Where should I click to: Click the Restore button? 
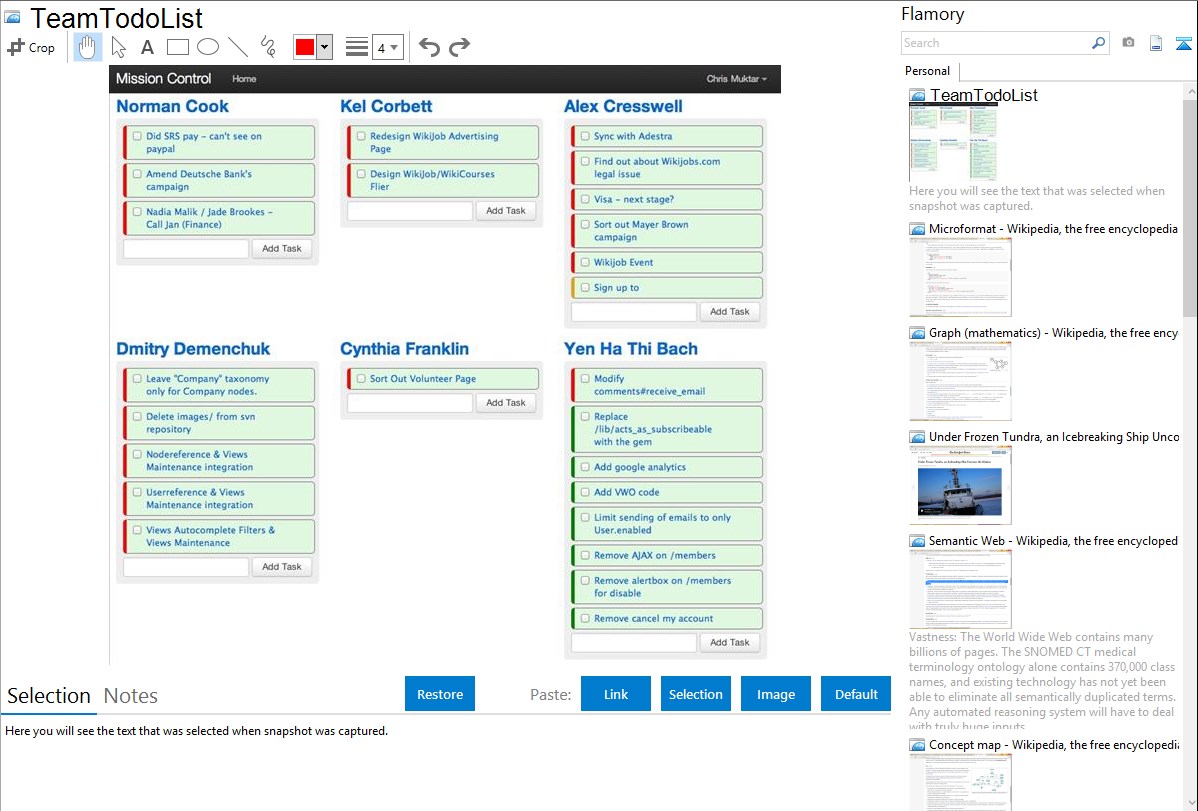(440, 694)
